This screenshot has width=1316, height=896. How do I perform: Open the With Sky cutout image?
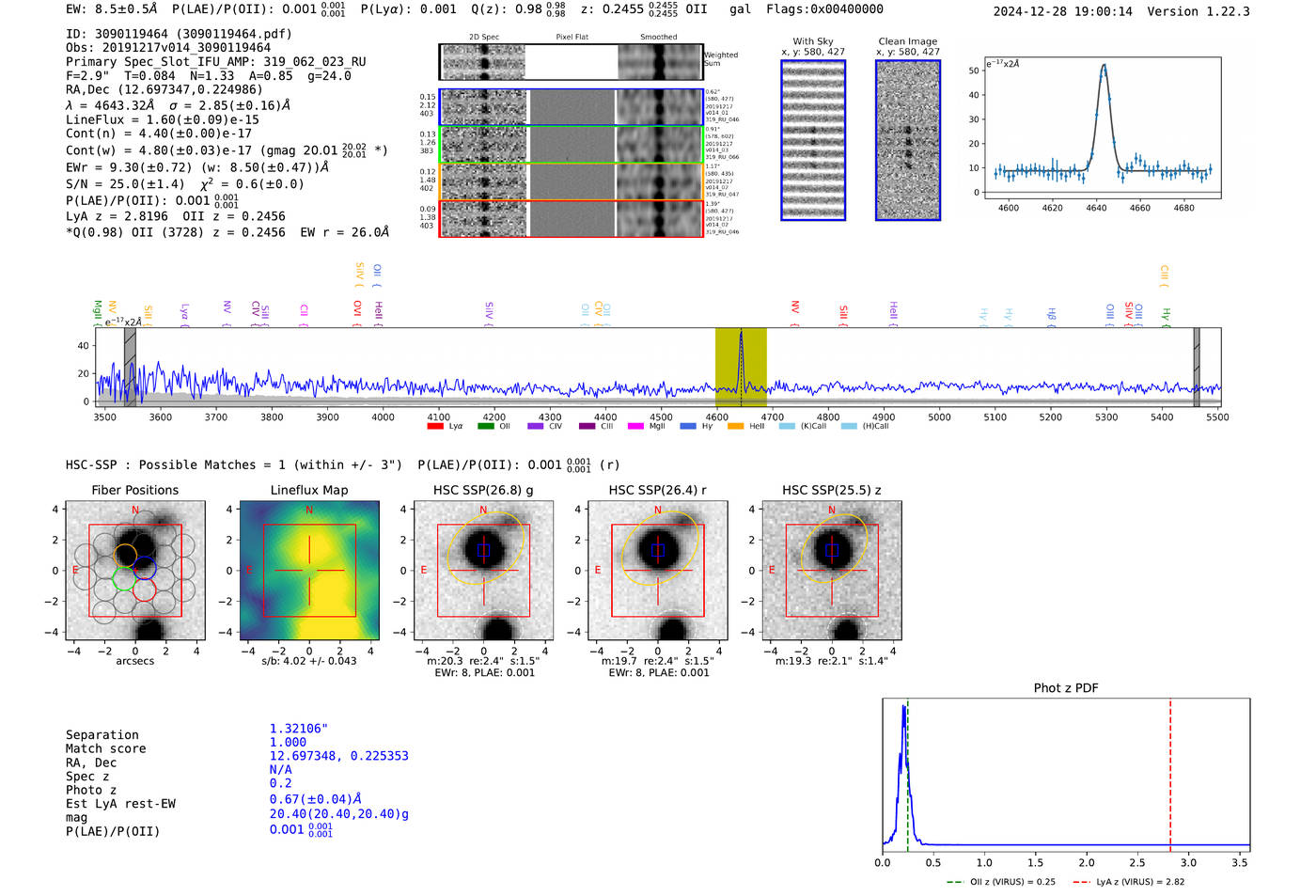point(813,140)
